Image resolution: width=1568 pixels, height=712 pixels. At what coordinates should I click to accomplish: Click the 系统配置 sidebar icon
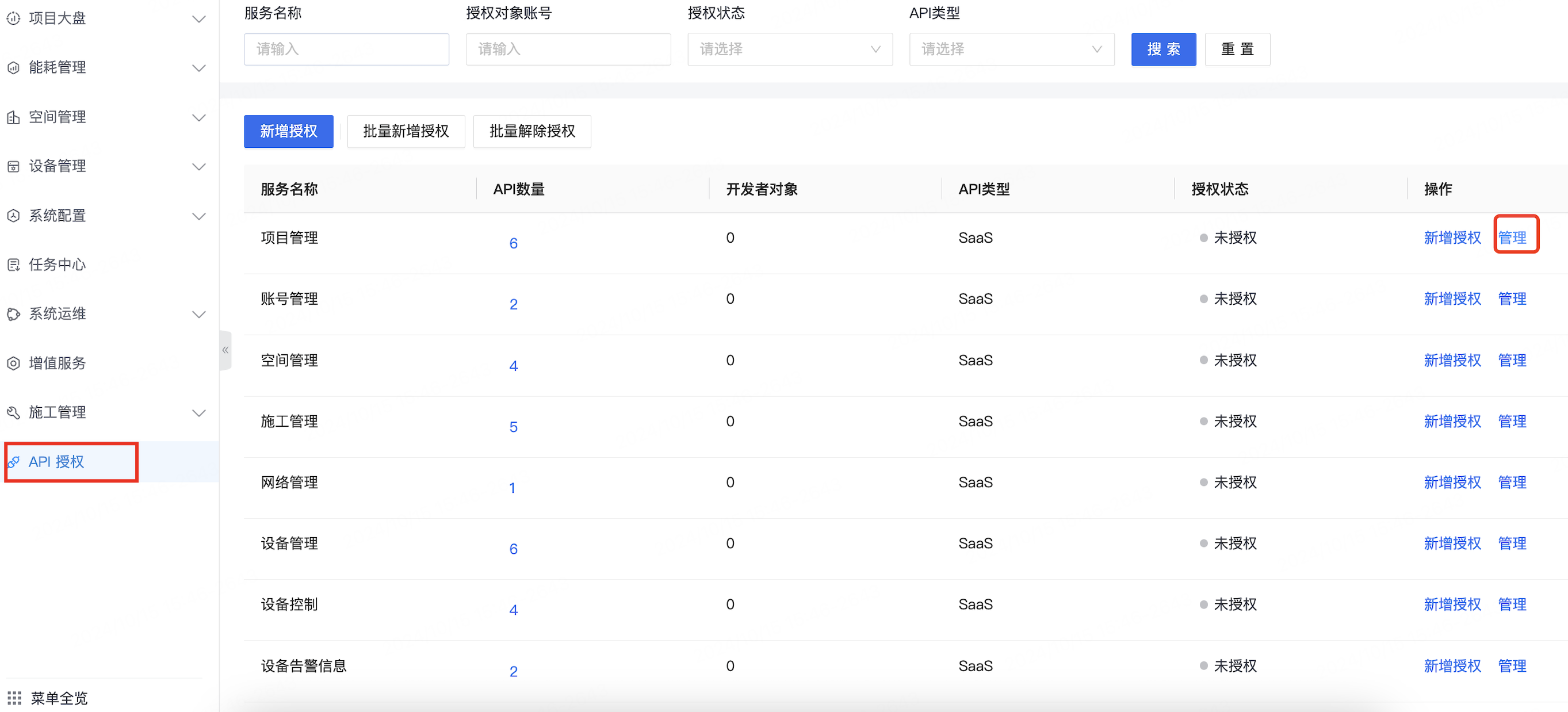pyautogui.click(x=13, y=216)
